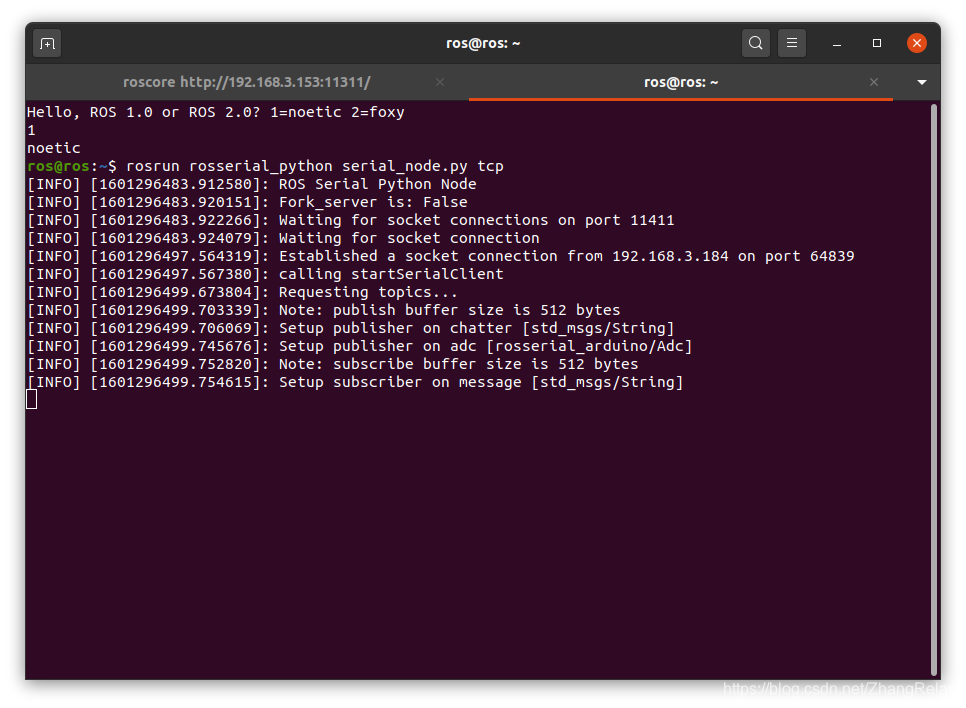Click 'Setup publisher on chatter' line
The height and width of the screenshot is (708, 966).
[351, 328]
